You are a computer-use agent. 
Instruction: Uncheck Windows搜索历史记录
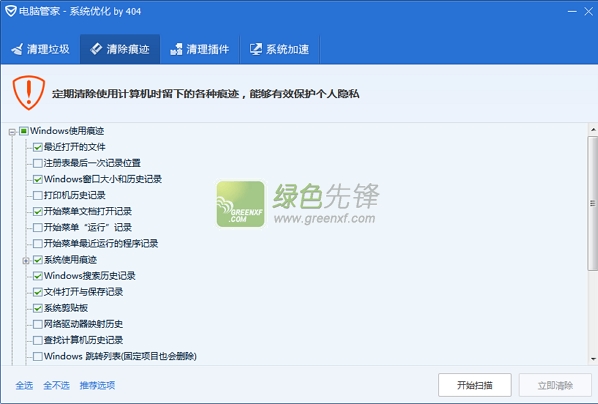[x=37, y=276]
